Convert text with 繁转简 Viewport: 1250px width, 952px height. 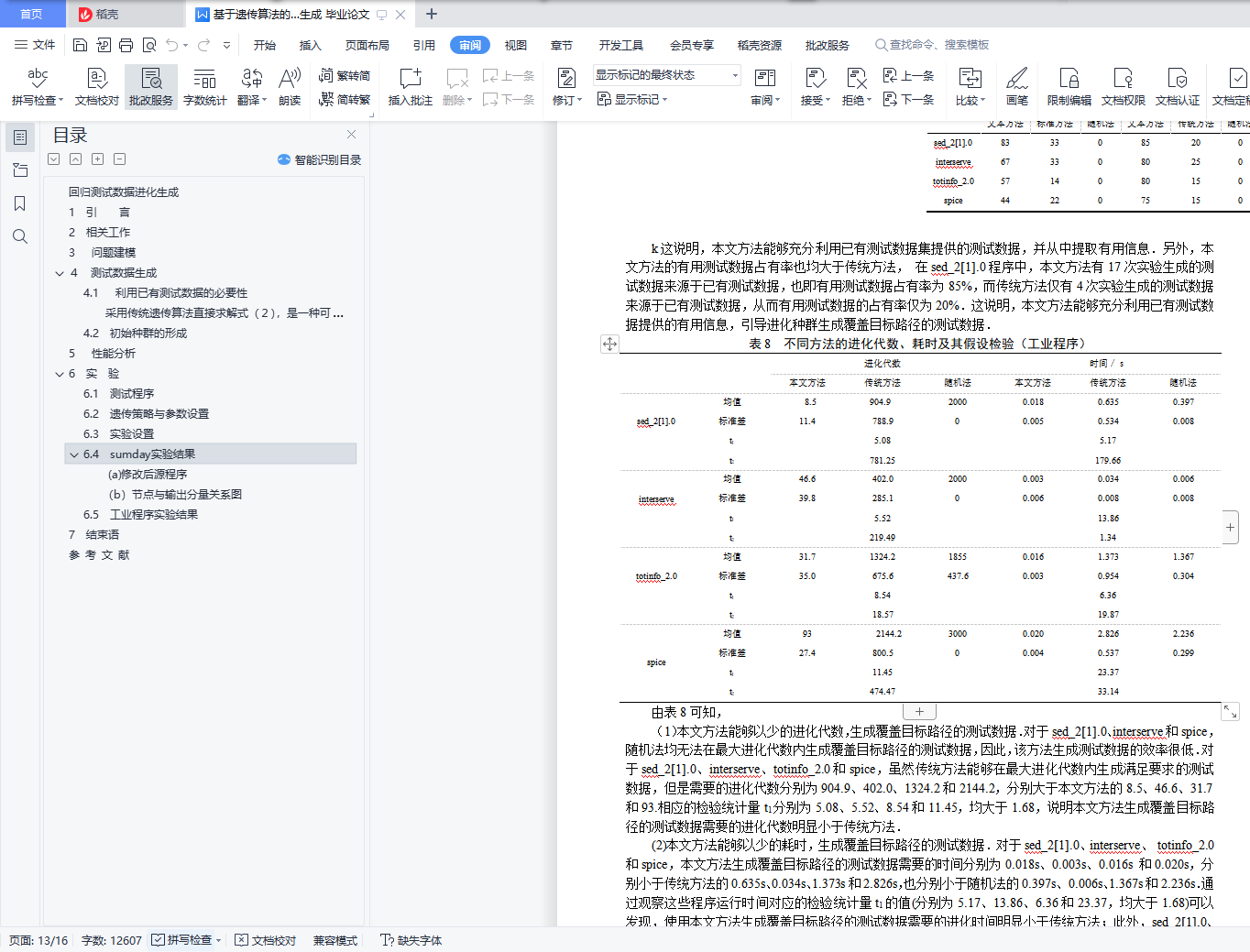[345, 76]
